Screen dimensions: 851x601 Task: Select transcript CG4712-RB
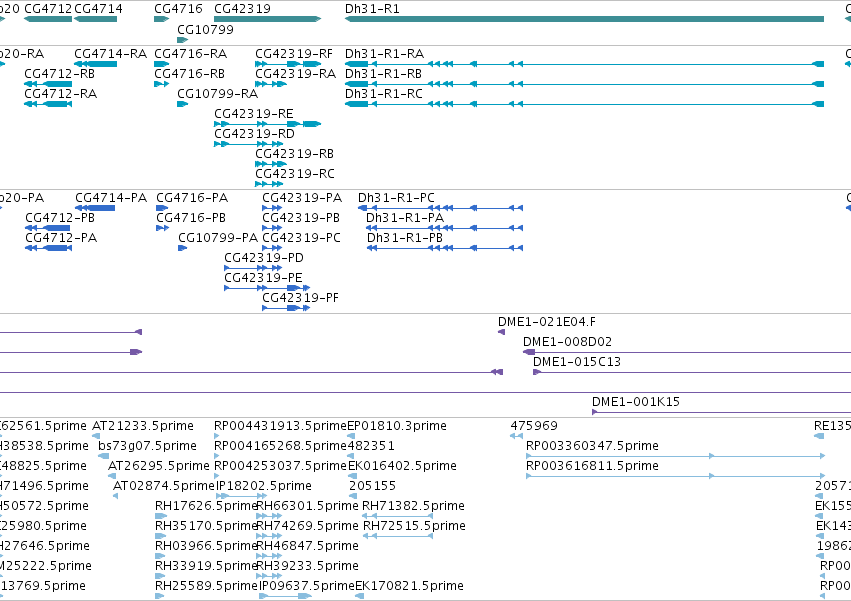coord(48,84)
